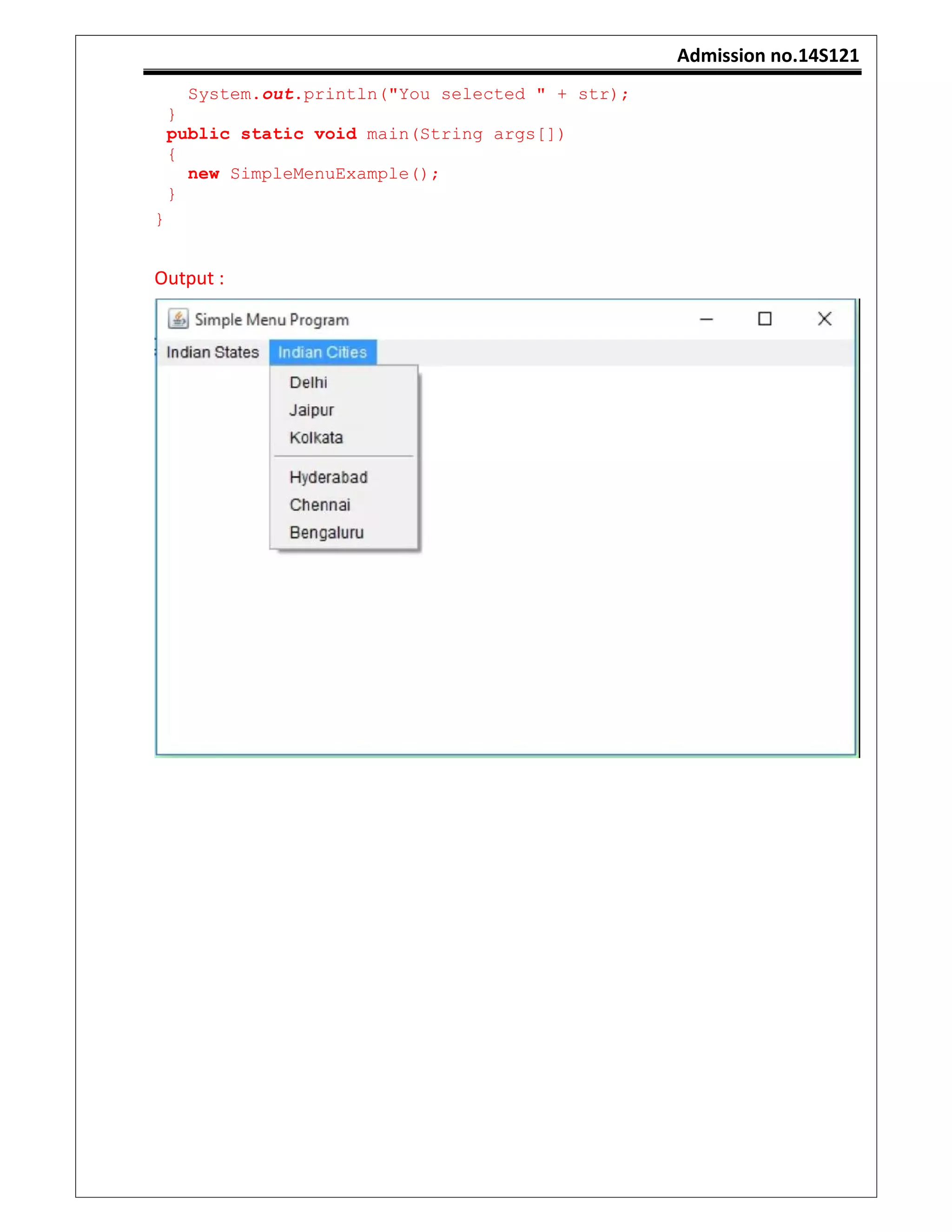Open the Indian States menu
Image resolution: width=952 pixels, height=1232 pixels.
(x=212, y=352)
